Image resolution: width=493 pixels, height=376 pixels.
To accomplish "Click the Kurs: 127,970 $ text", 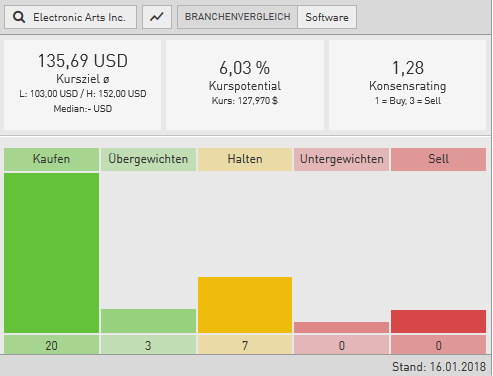I will 245,101.
